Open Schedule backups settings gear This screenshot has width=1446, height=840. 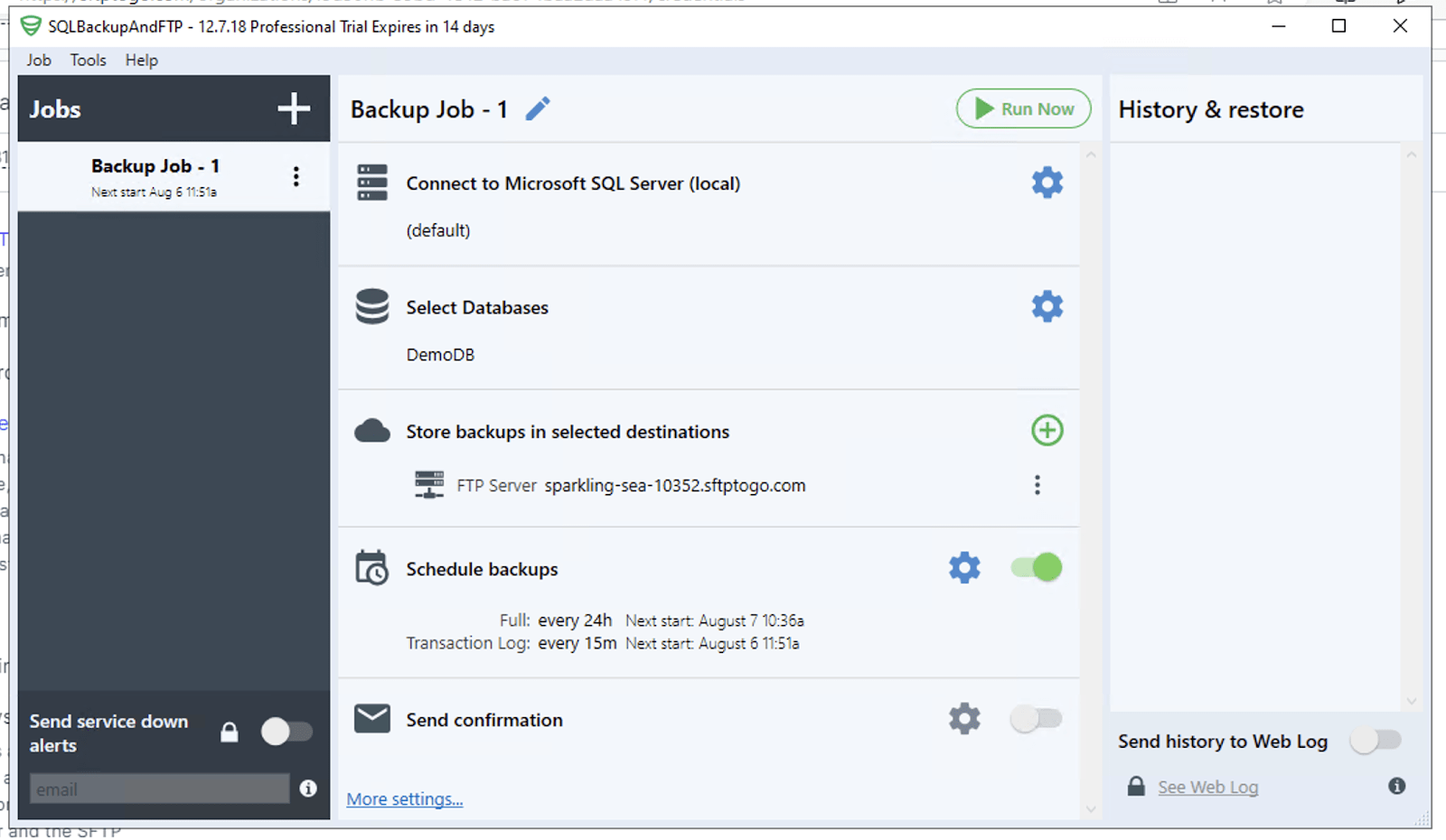pos(963,567)
